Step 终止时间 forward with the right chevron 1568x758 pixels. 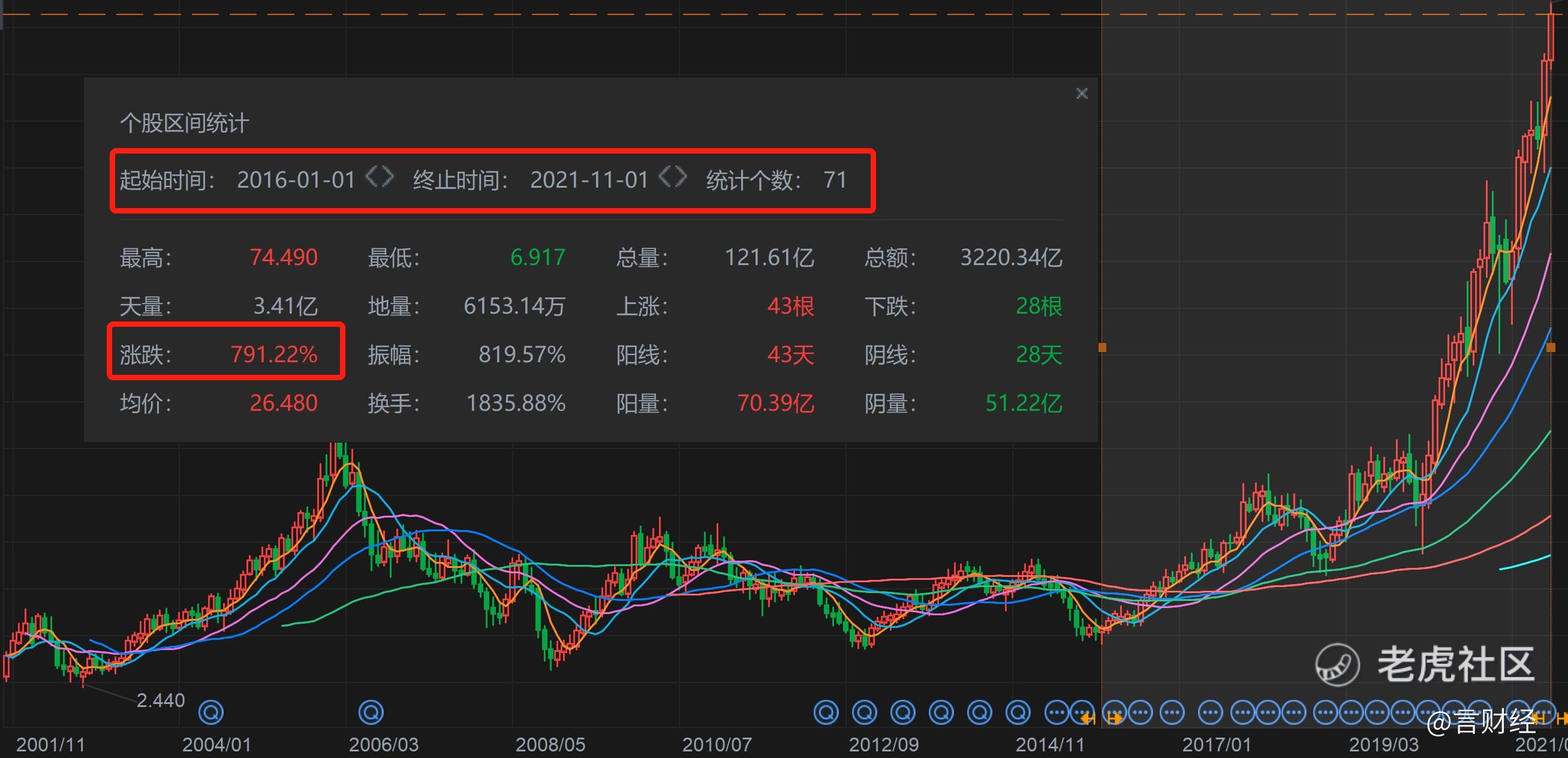coord(681,177)
